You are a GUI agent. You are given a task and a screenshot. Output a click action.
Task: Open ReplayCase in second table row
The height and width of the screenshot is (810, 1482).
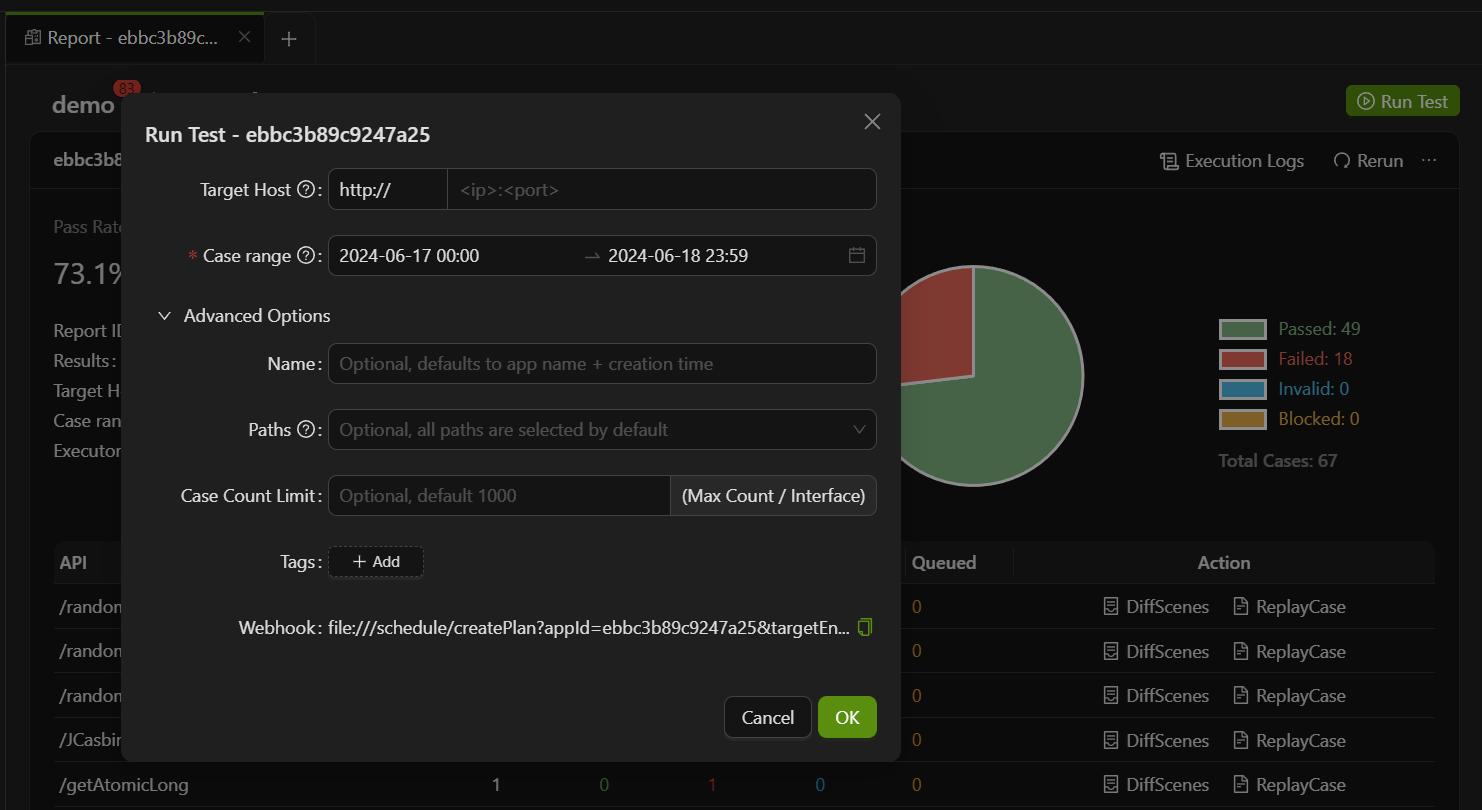point(1289,651)
